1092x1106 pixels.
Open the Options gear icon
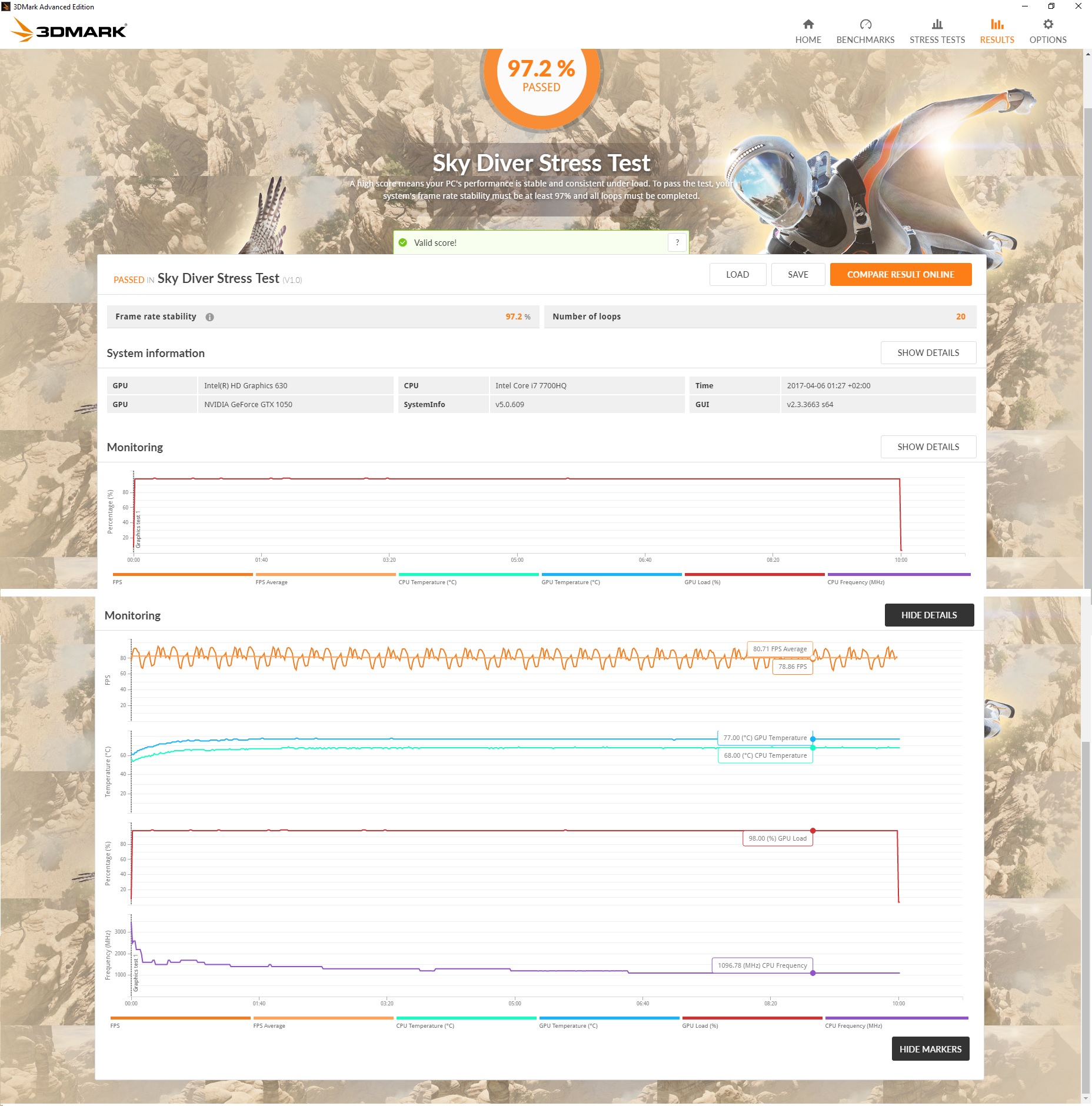(x=1048, y=24)
